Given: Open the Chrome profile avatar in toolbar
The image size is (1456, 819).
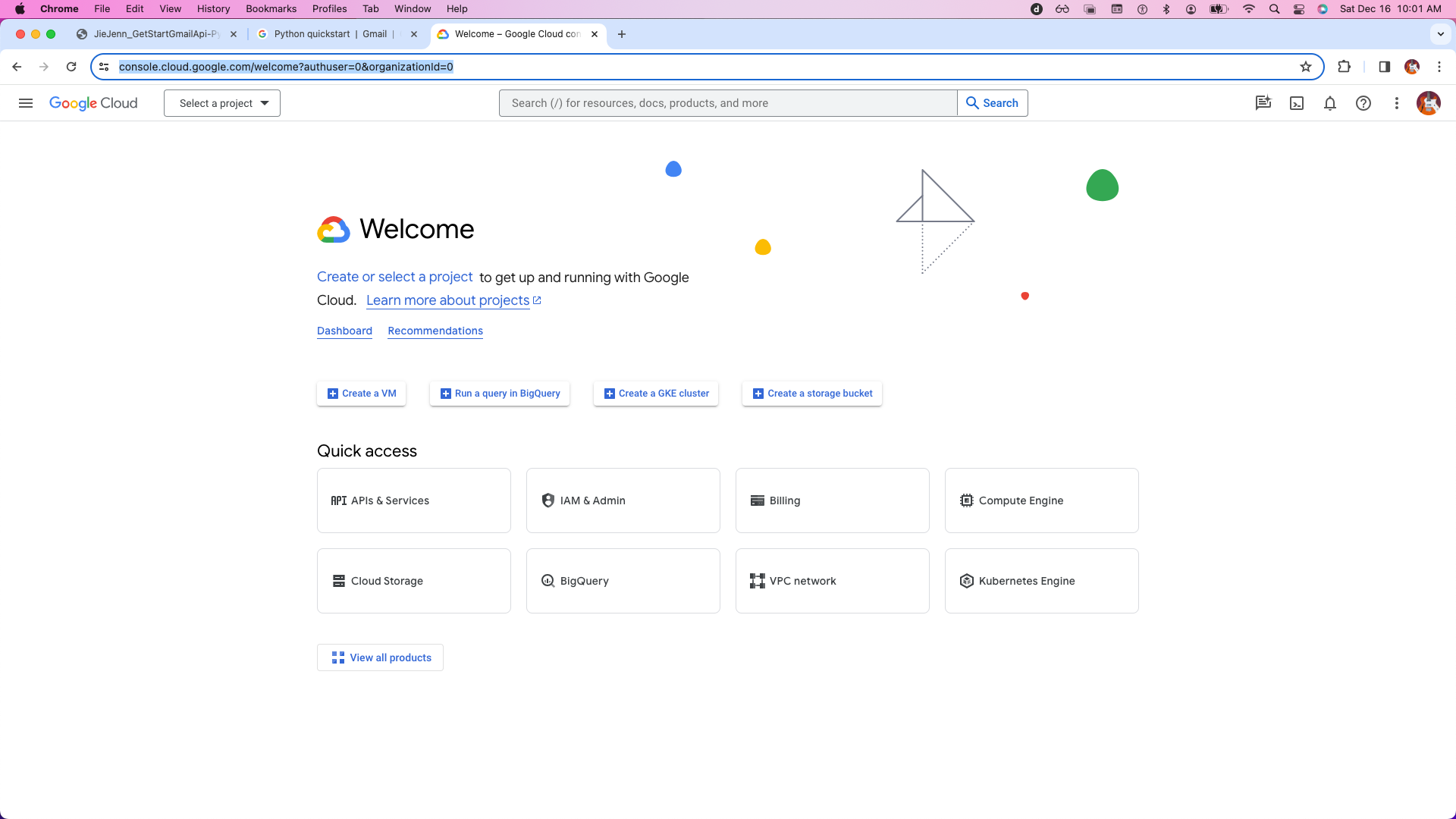Looking at the screenshot, I should tap(1412, 67).
